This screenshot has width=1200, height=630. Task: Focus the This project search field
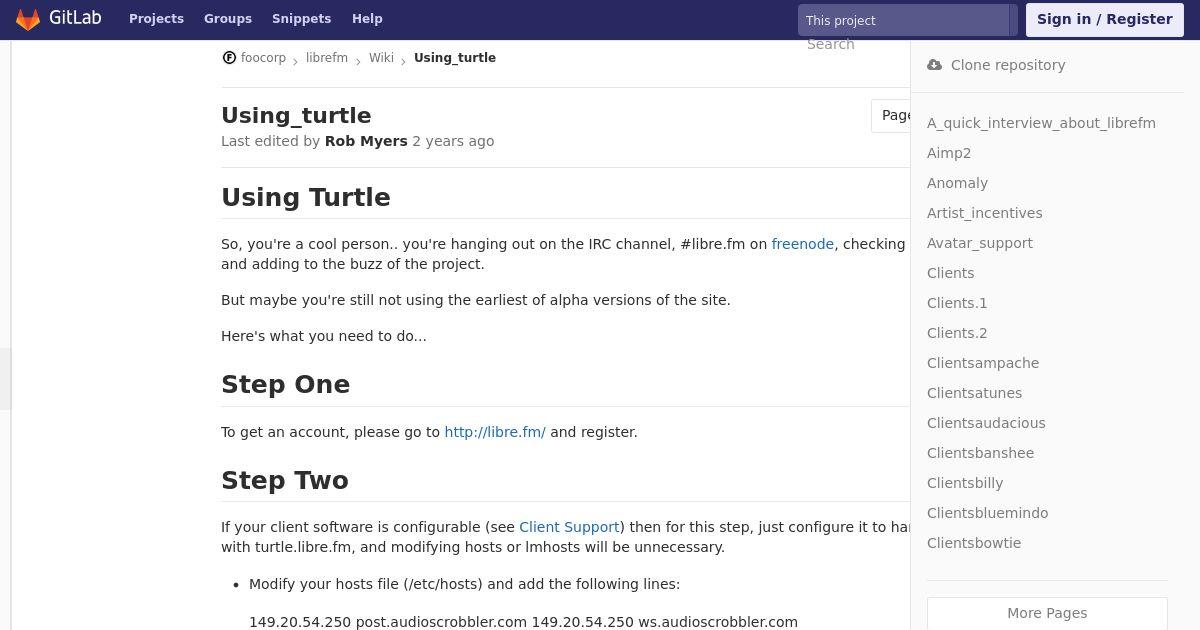click(x=904, y=20)
